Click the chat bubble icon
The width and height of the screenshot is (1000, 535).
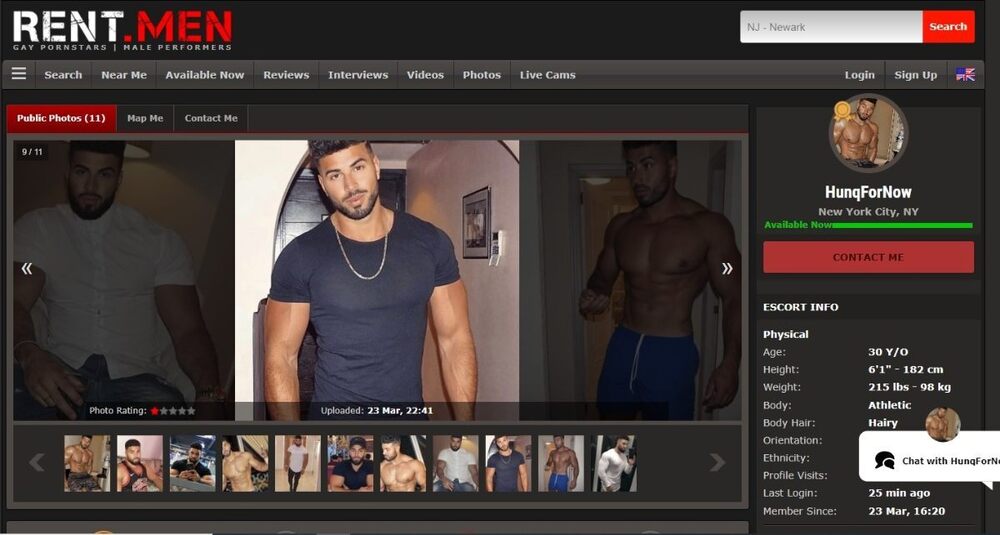coord(884,461)
